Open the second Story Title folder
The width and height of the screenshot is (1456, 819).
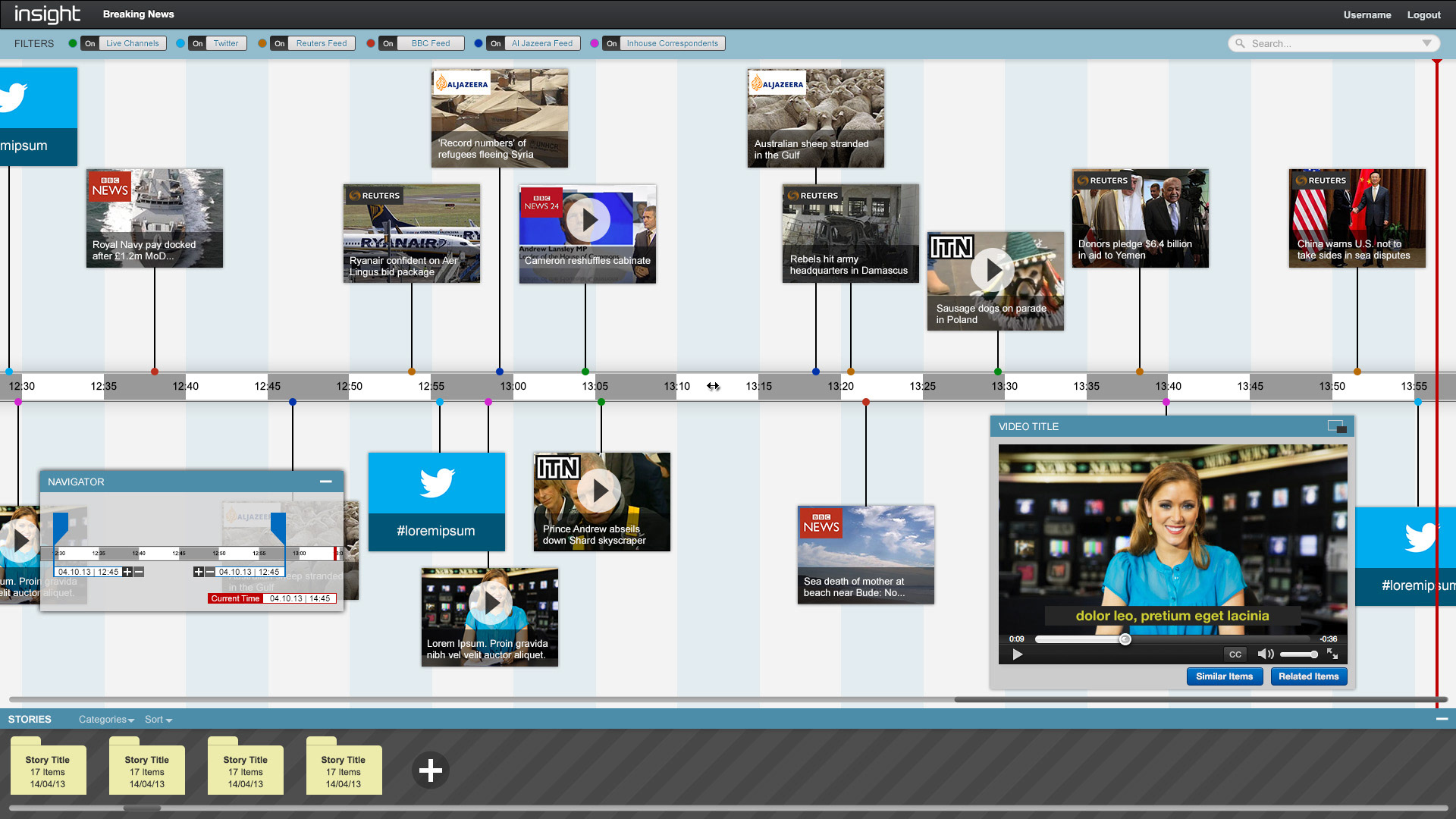pyautogui.click(x=146, y=766)
